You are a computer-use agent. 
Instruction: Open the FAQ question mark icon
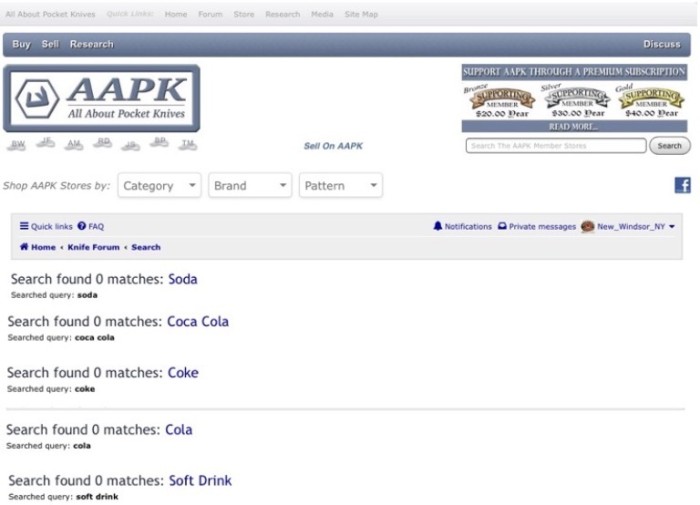tap(81, 226)
